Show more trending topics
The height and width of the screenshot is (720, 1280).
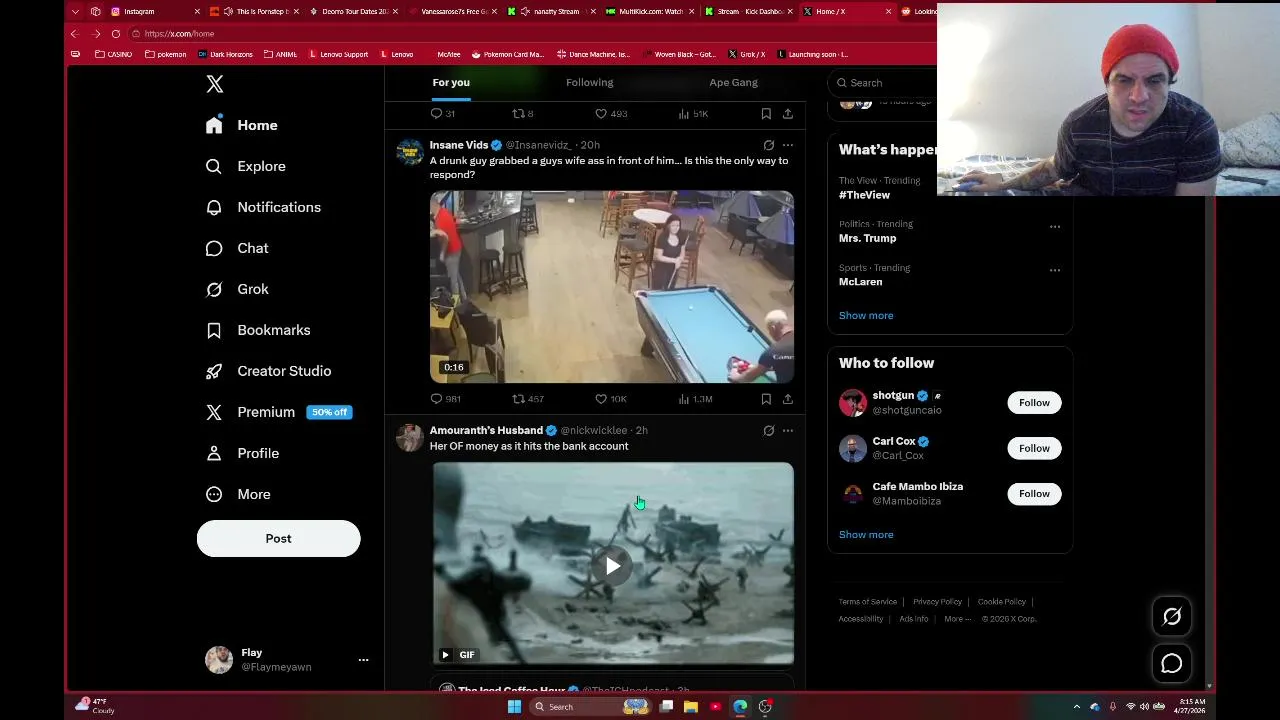[866, 315]
